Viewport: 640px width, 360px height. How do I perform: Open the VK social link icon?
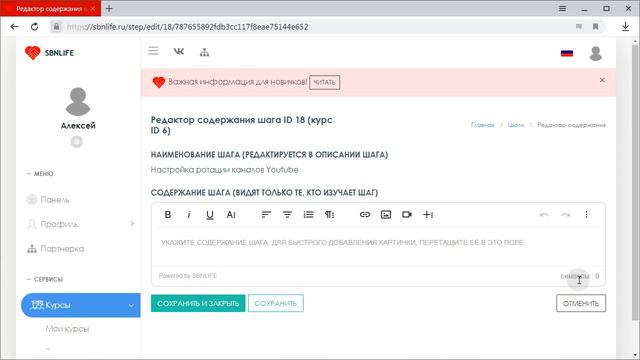point(179,51)
